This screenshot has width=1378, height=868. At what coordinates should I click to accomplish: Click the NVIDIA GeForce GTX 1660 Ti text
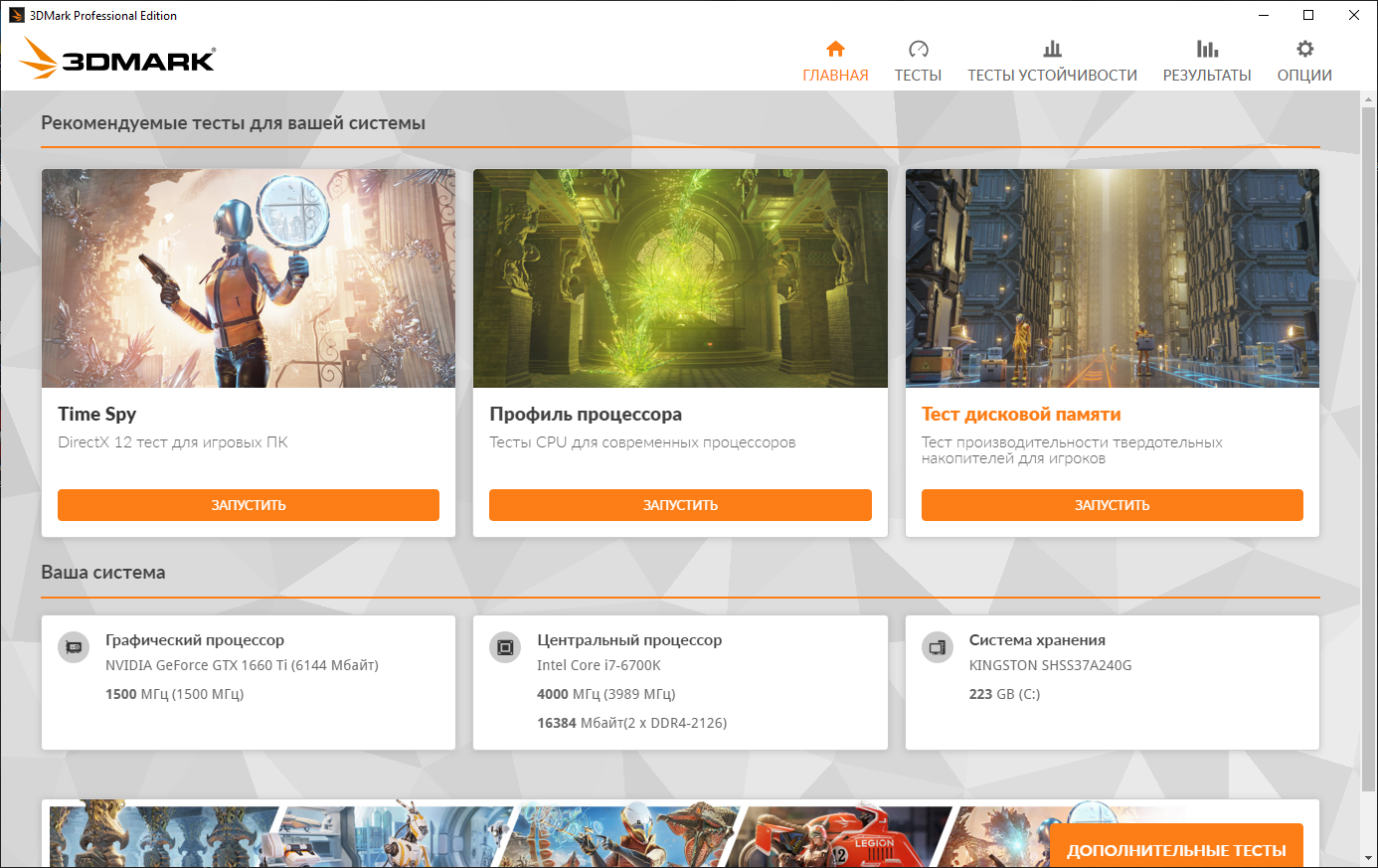point(242,665)
